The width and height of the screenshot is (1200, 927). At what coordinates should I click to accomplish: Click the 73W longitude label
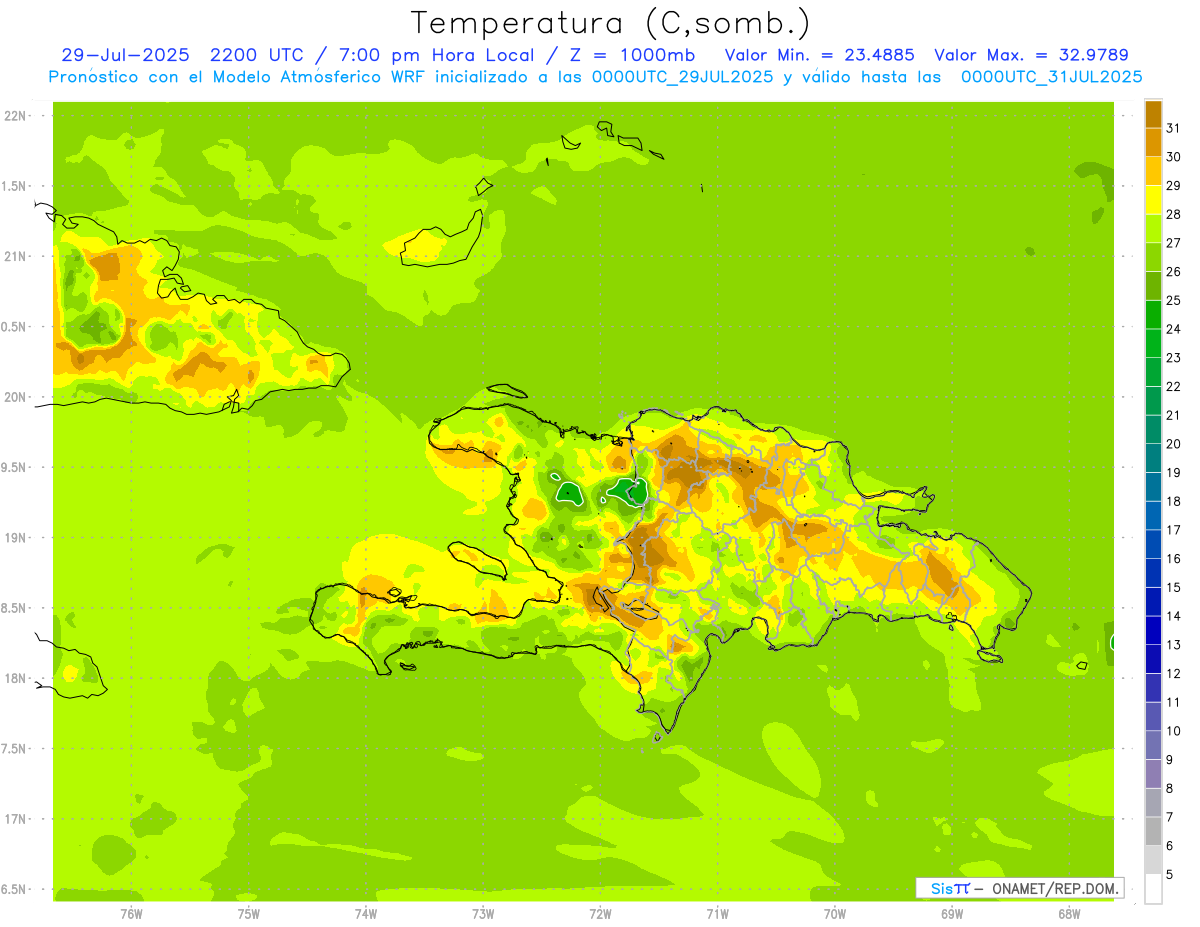[x=483, y=913]
